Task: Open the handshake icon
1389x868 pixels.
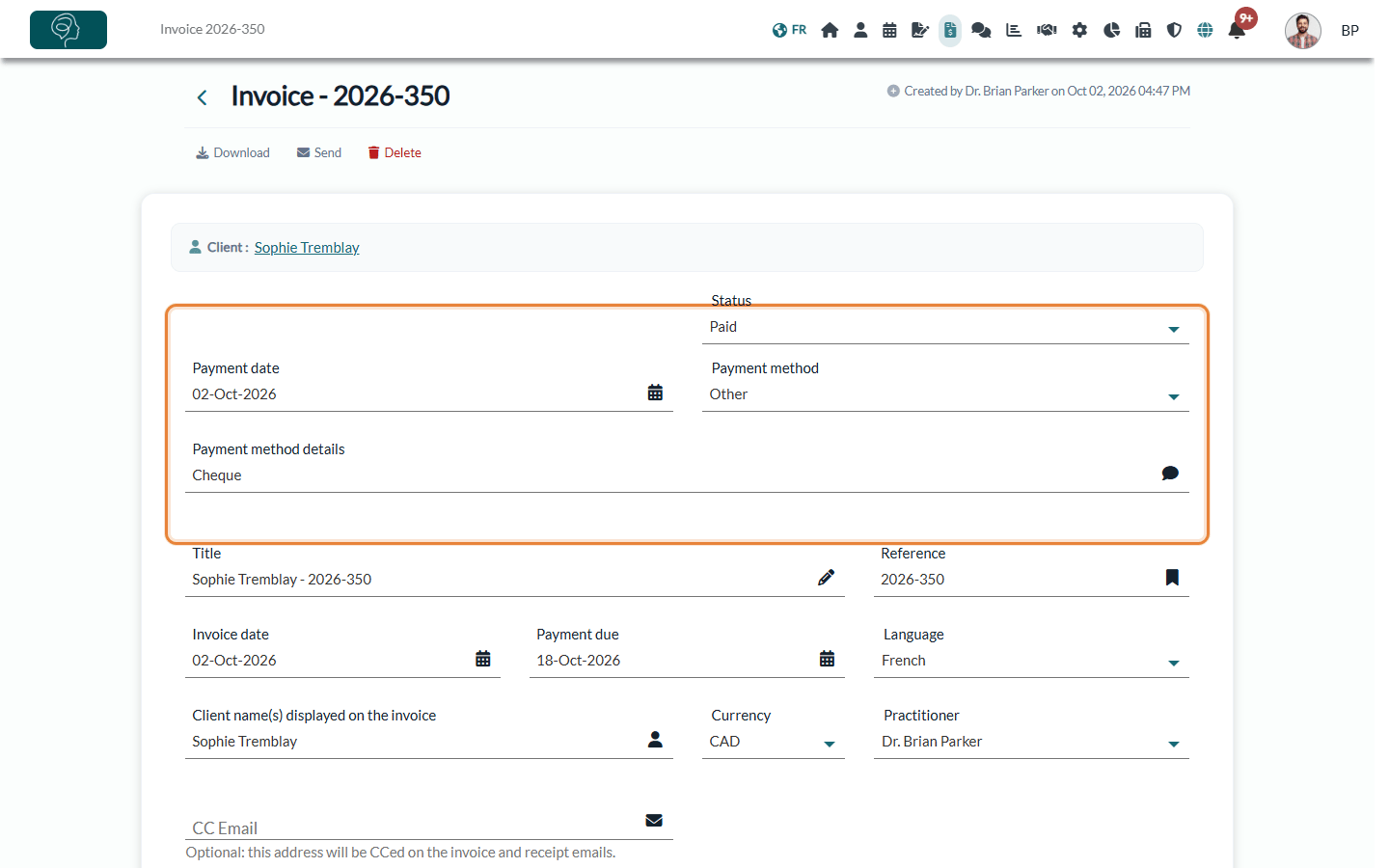Action: (x=1047, y=30)
